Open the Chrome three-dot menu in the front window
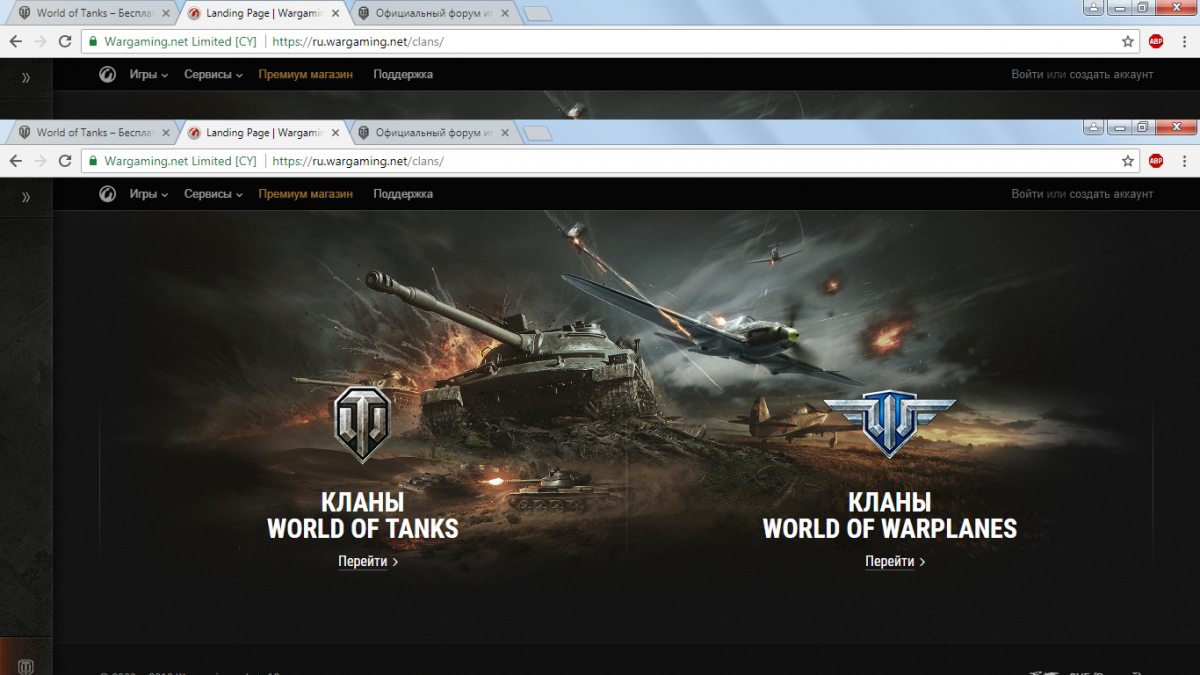The width and height of the screenshot is (1200, 675). tap(1184, 161)
